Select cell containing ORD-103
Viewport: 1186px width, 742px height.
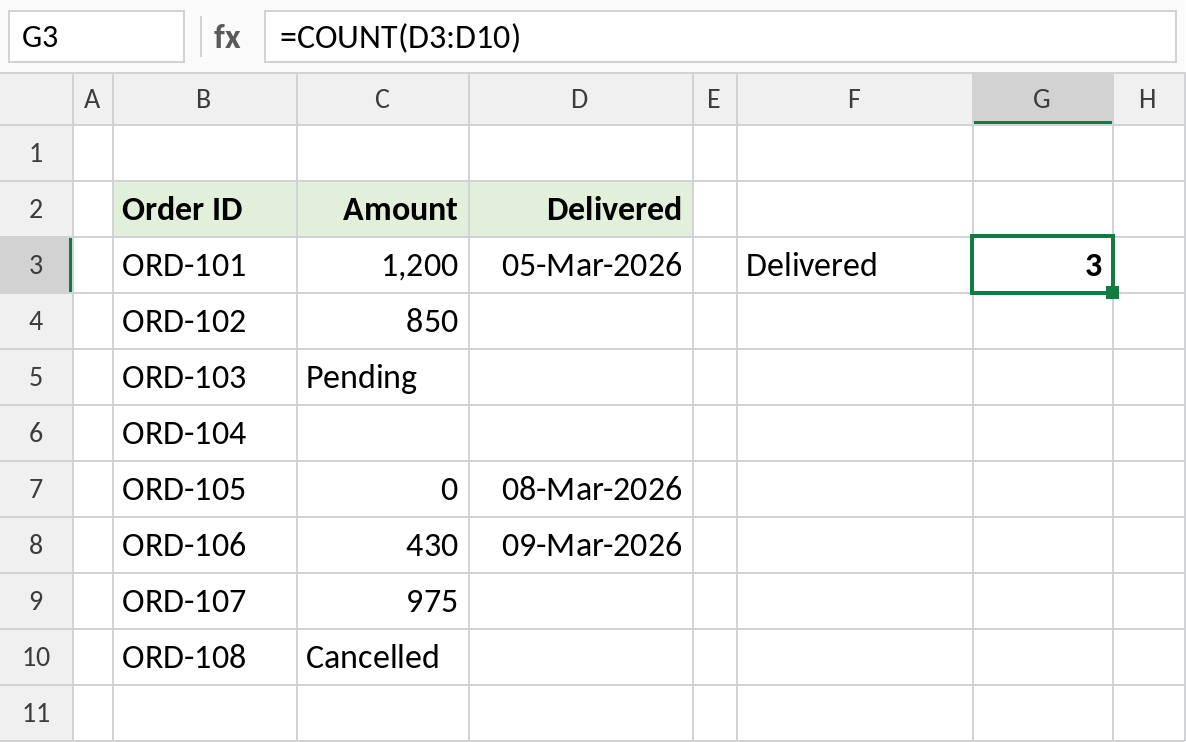[x=205, y=377]
